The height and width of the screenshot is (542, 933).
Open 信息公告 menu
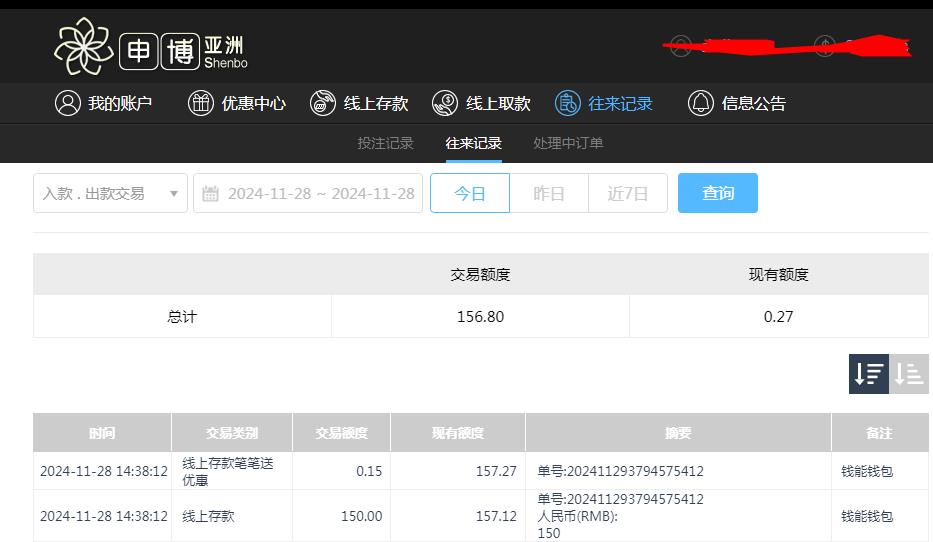[754, 104]
